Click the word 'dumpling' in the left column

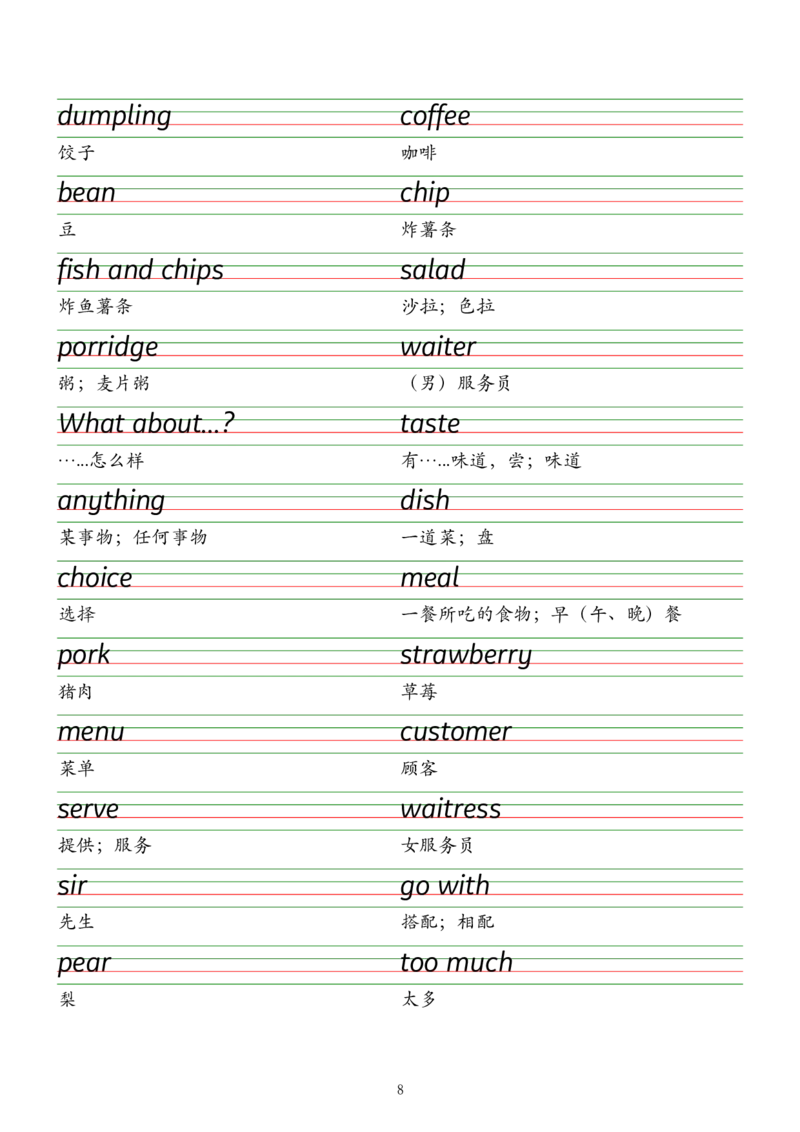pyautogui.click(x=114, y=116)
